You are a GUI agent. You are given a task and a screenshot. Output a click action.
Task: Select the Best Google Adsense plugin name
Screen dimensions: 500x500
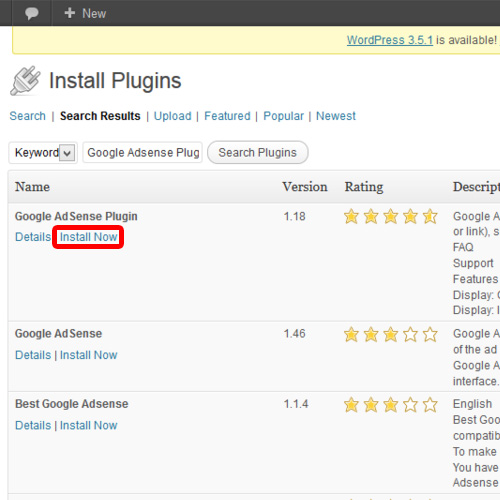72,404
